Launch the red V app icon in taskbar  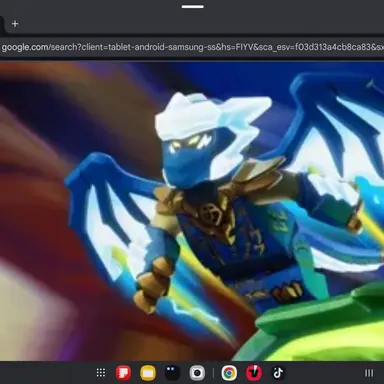(x=254, y=373)
